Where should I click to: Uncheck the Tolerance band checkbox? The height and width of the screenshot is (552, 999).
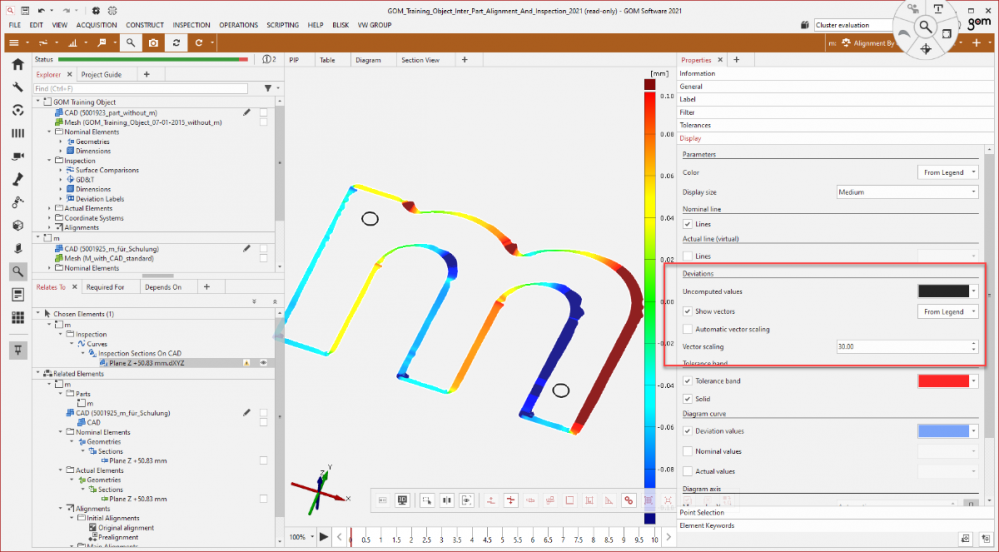(x=687, y=381)
